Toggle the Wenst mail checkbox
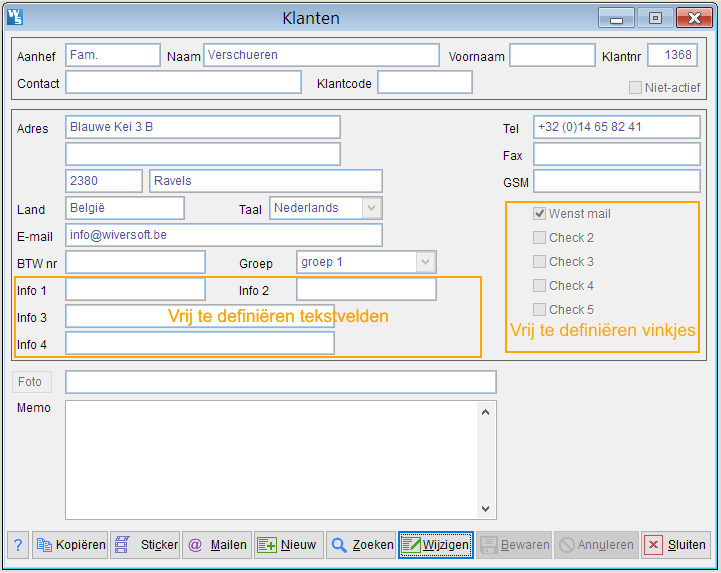721x573 pixels. pos(540,214)
